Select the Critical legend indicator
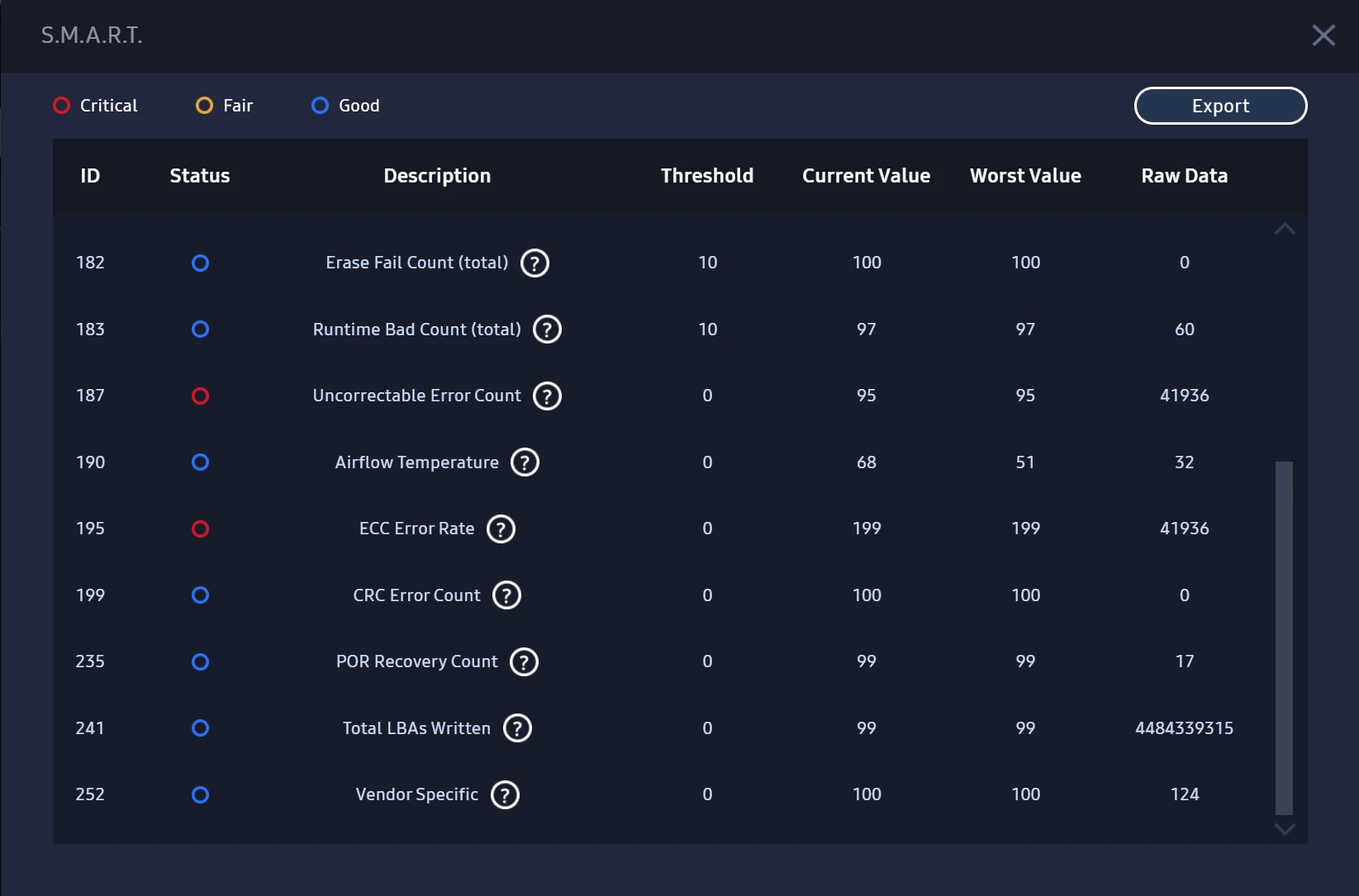 click(x=60, y=105)
